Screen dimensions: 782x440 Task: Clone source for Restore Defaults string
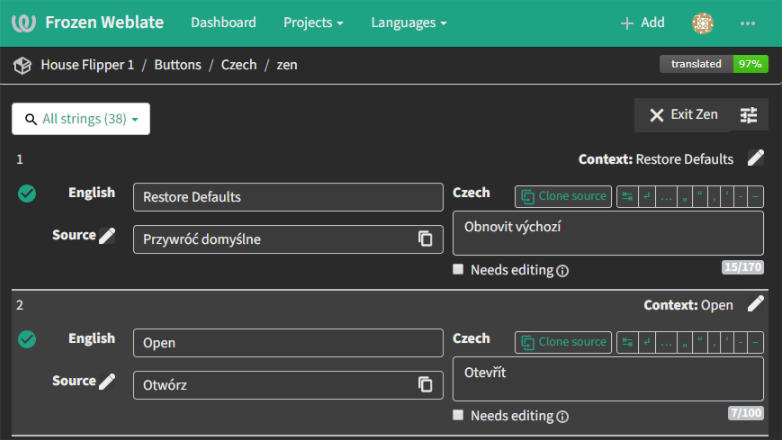click(563, 197)
